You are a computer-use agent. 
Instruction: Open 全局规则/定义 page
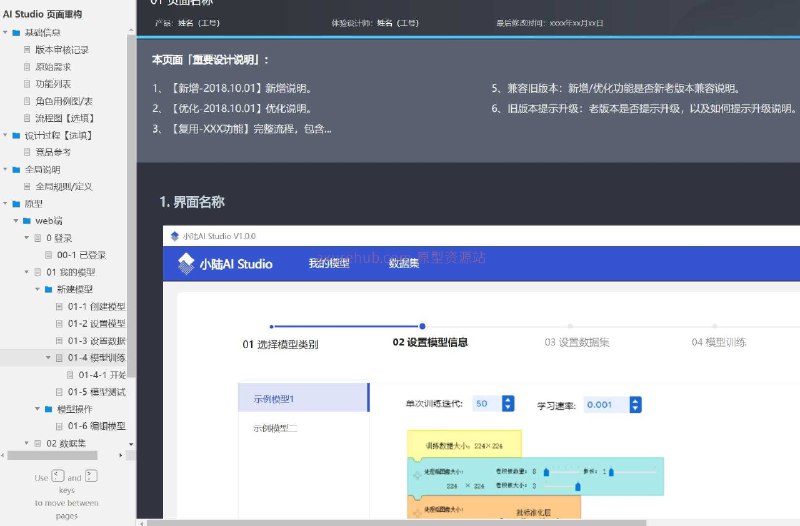pos(64,186)
